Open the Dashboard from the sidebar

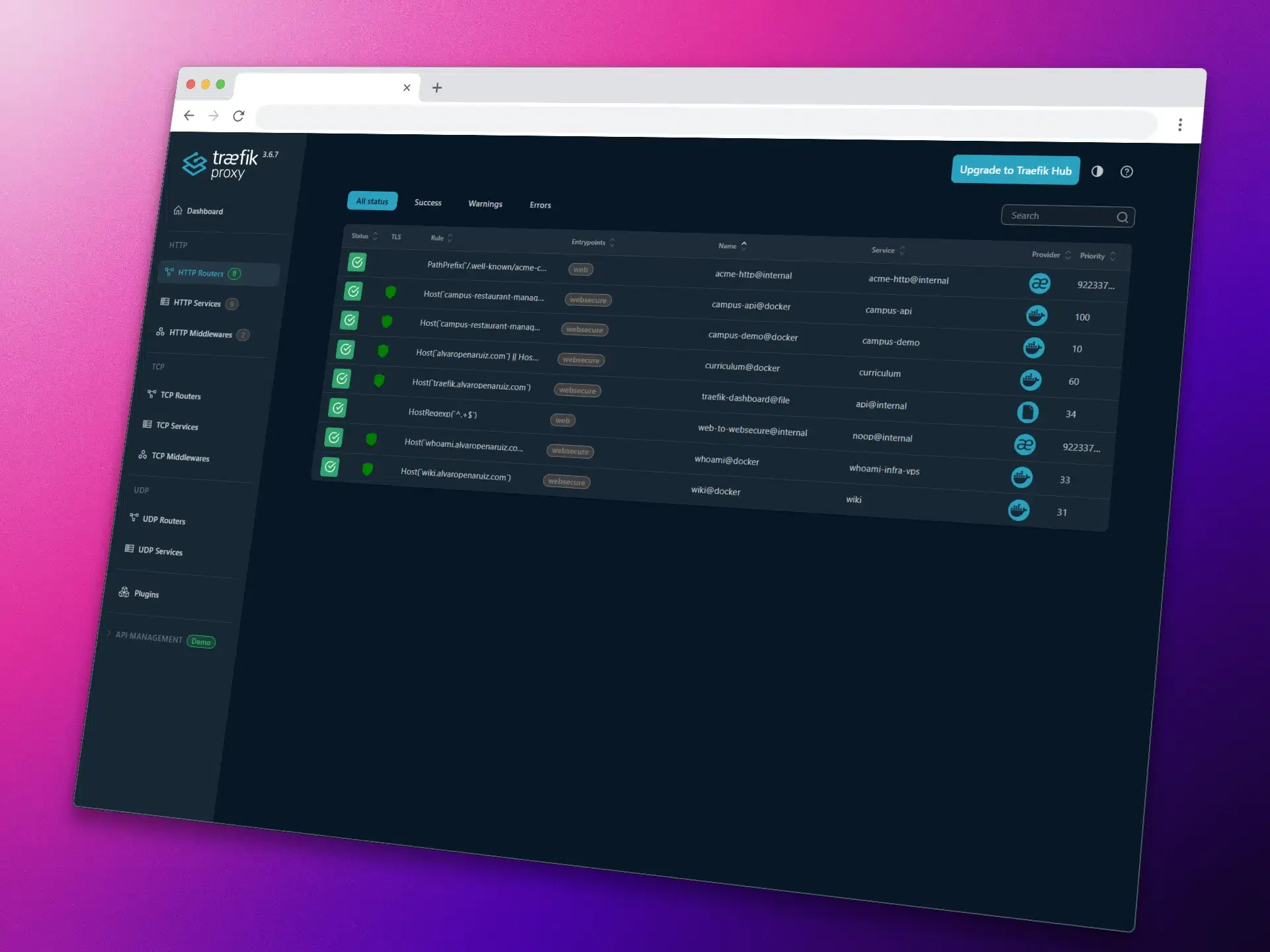coord(205,211)
